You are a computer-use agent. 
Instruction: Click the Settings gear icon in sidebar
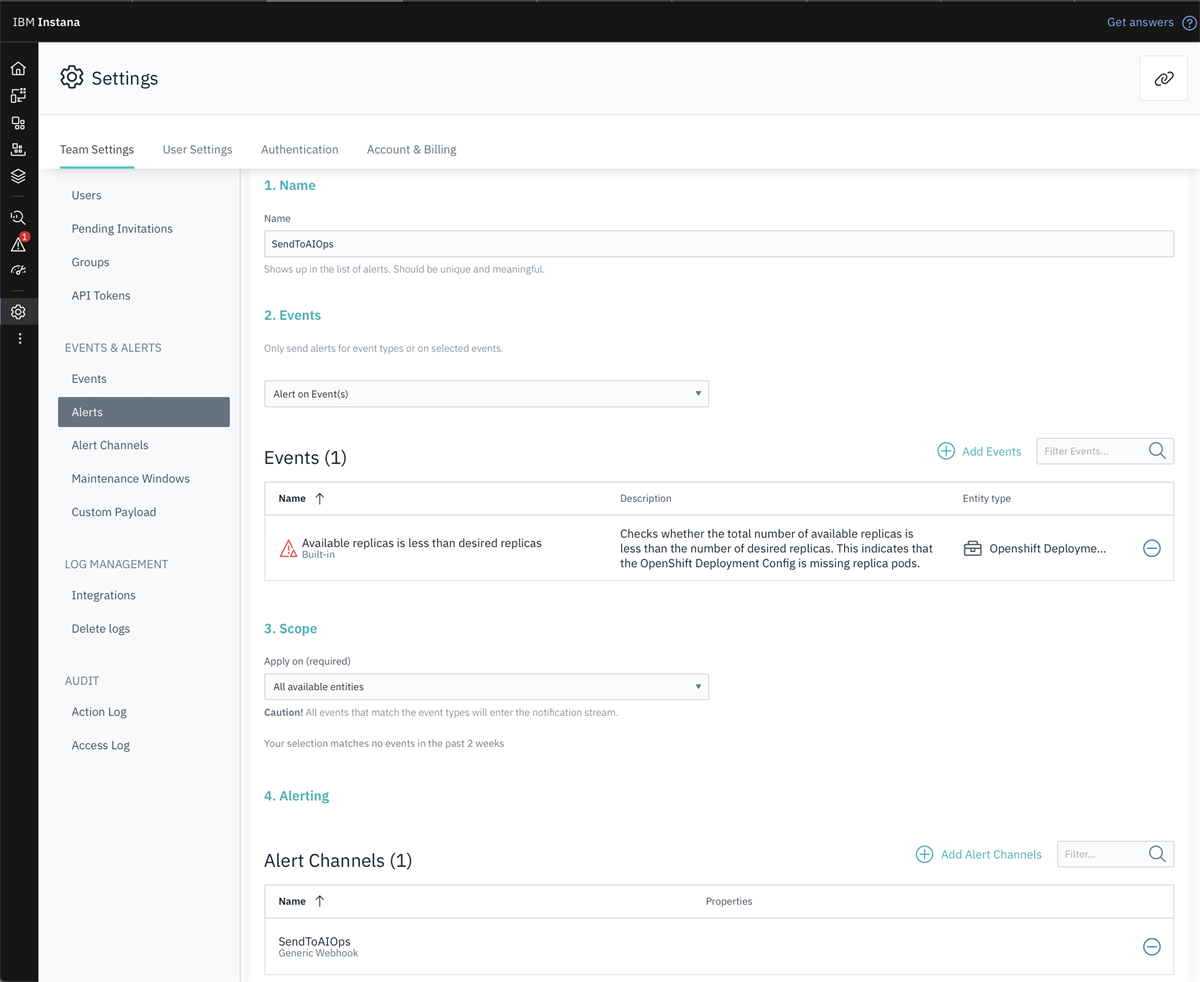[18, 312]
